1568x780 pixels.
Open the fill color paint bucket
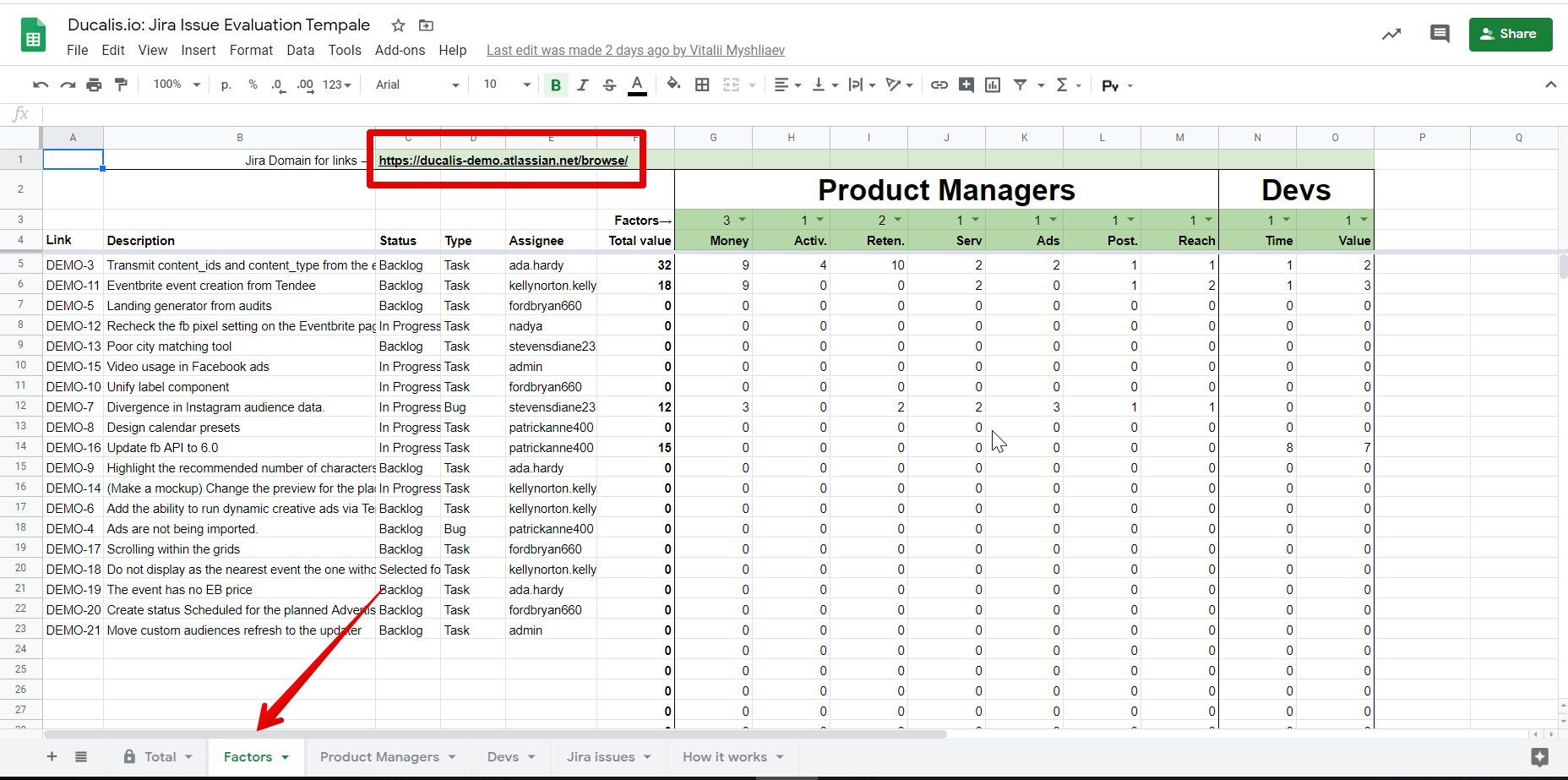(672, 85)
